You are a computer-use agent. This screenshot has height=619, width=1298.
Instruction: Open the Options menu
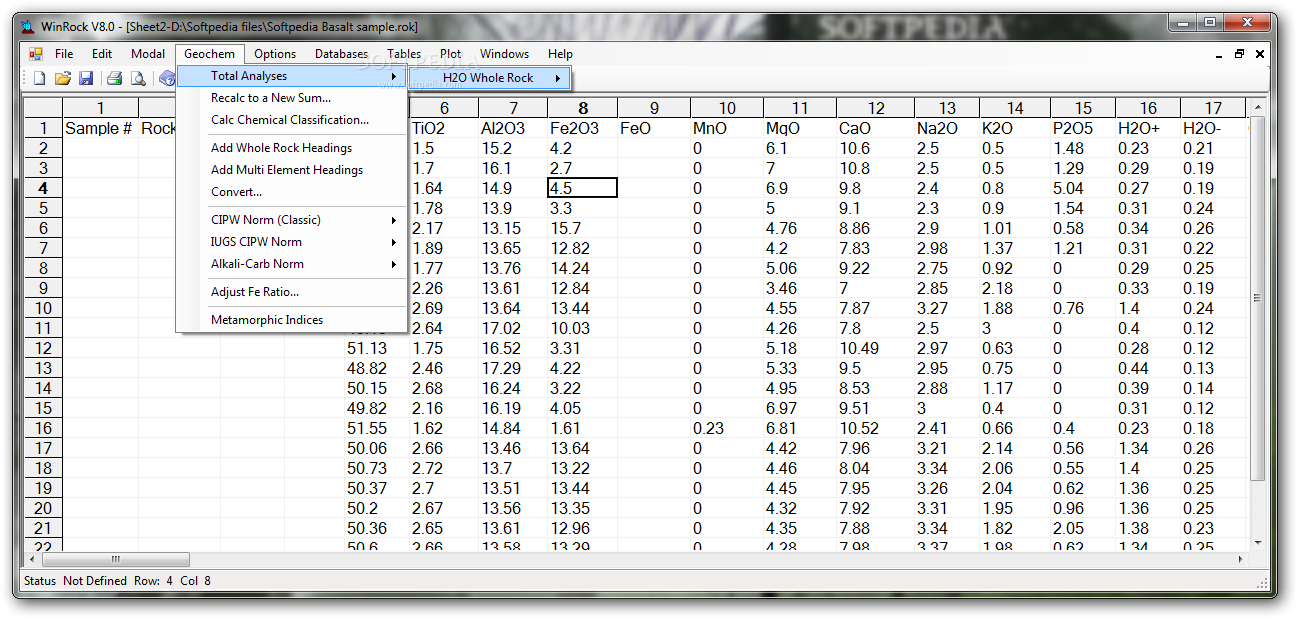(275, 54)
